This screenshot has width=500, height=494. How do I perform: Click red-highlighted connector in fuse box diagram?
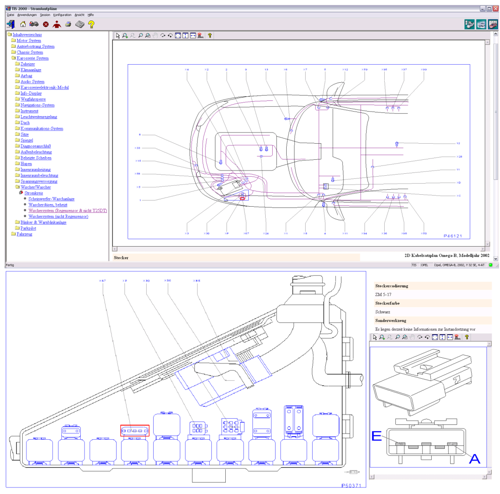[x=135, y=431]
